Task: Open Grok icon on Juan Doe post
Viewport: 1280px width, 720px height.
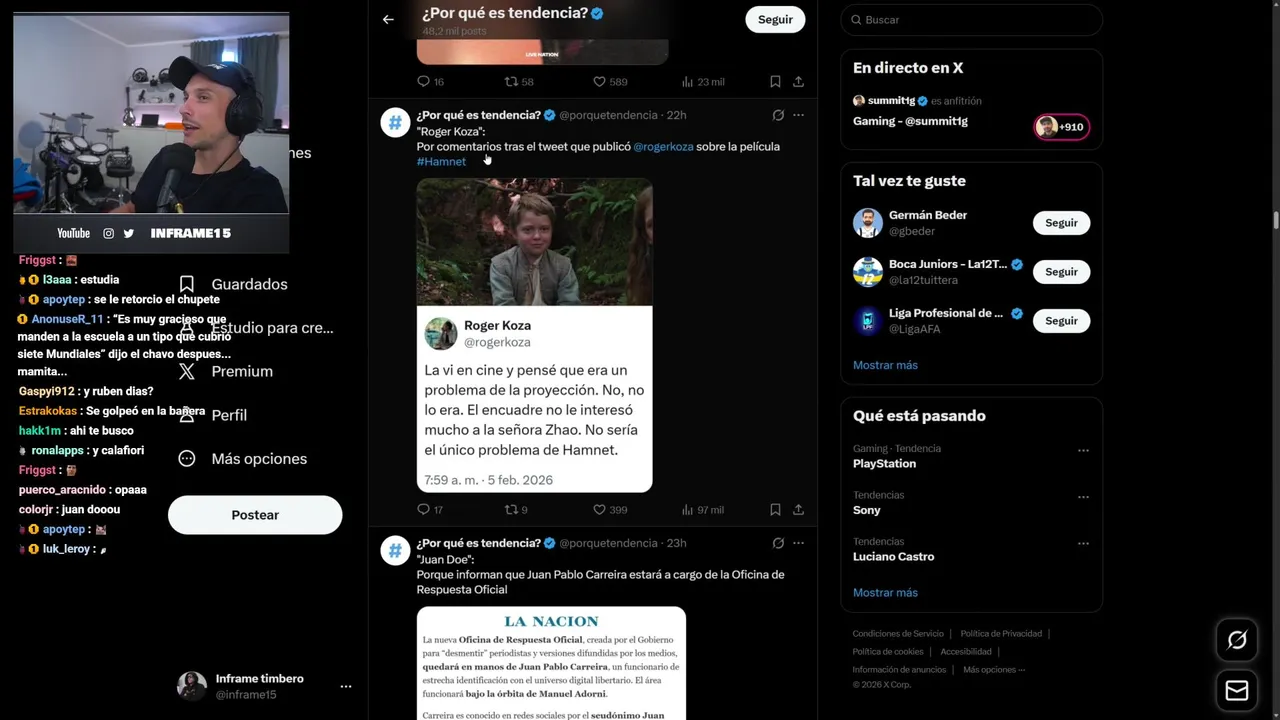Action: 778,543
